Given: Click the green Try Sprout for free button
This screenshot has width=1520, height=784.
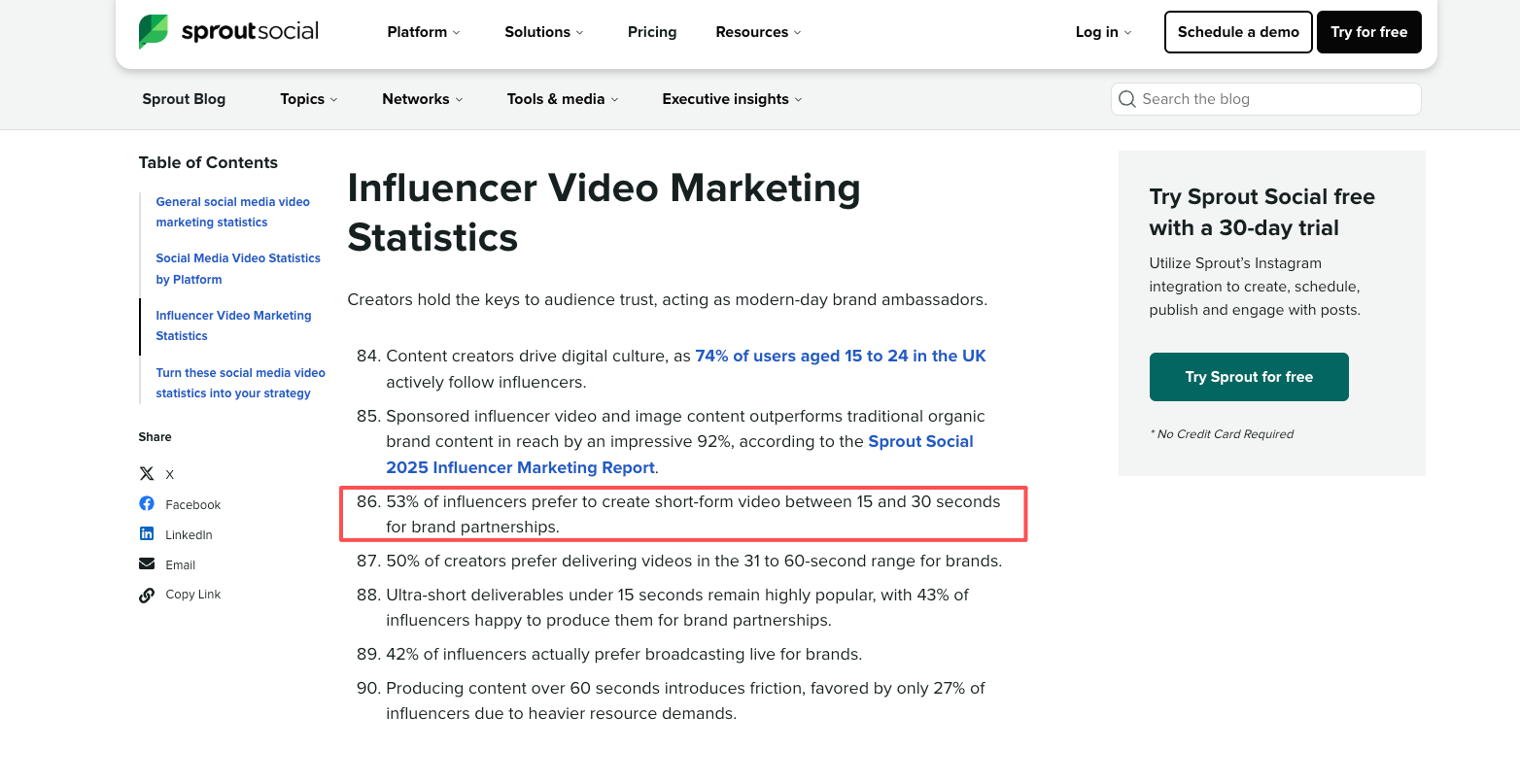Looking at the screenshot, I should coord(1249,377).
